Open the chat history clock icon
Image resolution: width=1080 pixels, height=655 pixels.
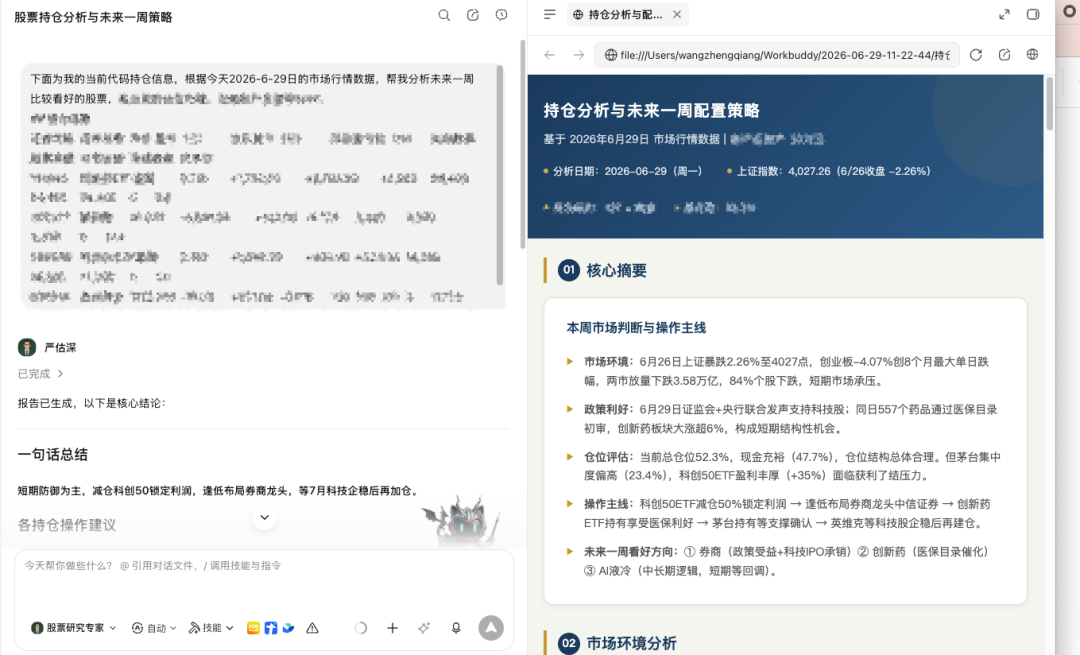point(501,15)
